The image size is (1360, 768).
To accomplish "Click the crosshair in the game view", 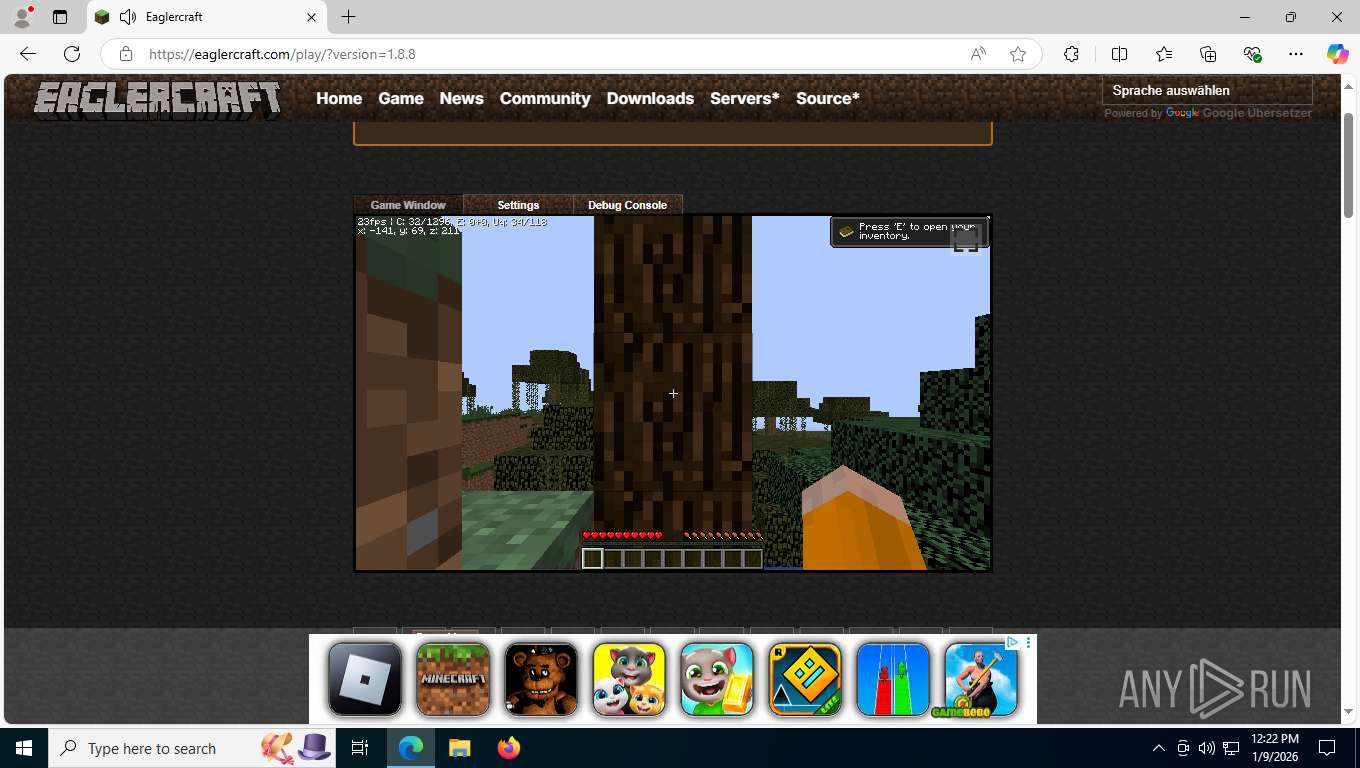I will click(x=673, y=394).
